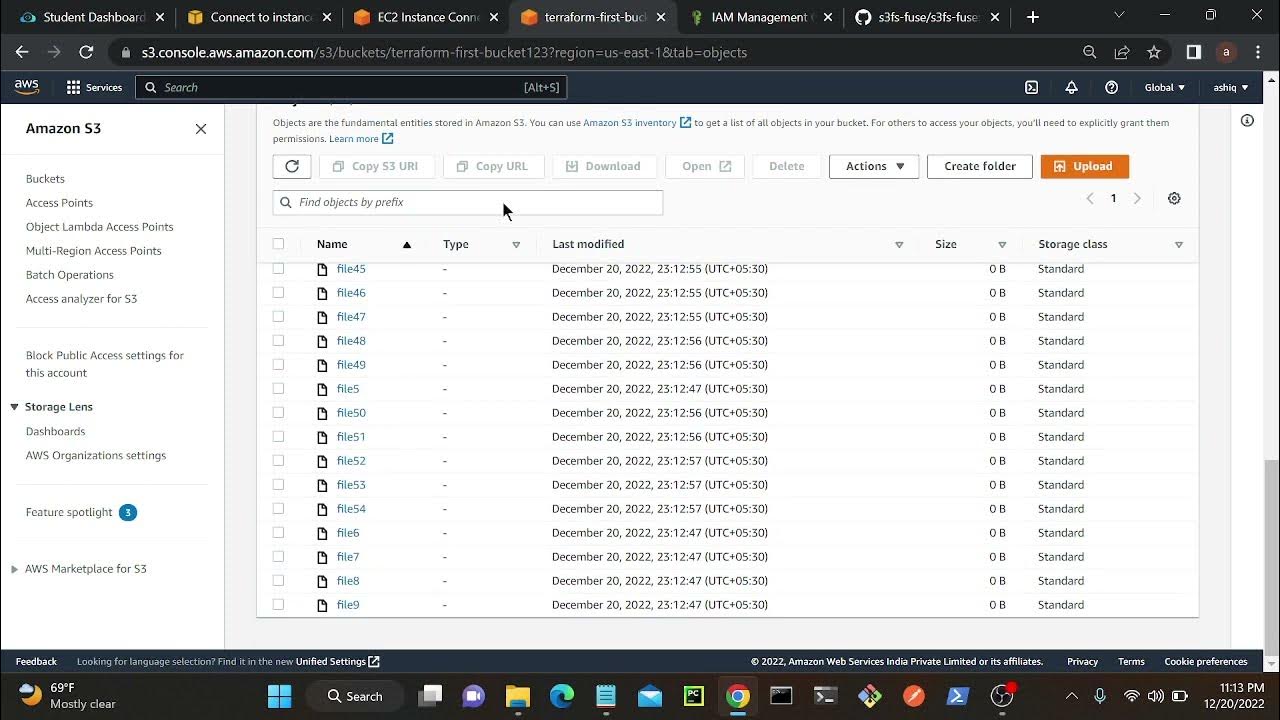Click the share page icon in address bar
Viewport: 1280px width, 720px height.
click(1122, 52)
